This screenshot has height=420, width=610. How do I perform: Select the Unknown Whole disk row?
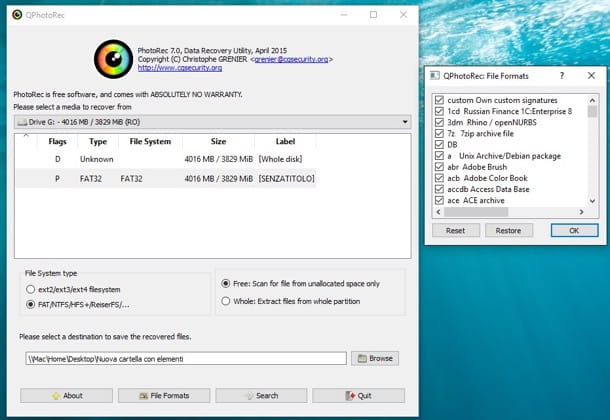pyautogui.click(x=166, y=159)
